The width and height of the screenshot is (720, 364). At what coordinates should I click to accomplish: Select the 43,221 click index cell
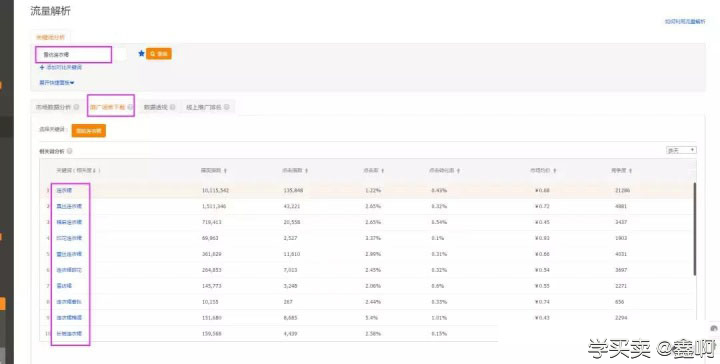[292, 207]
